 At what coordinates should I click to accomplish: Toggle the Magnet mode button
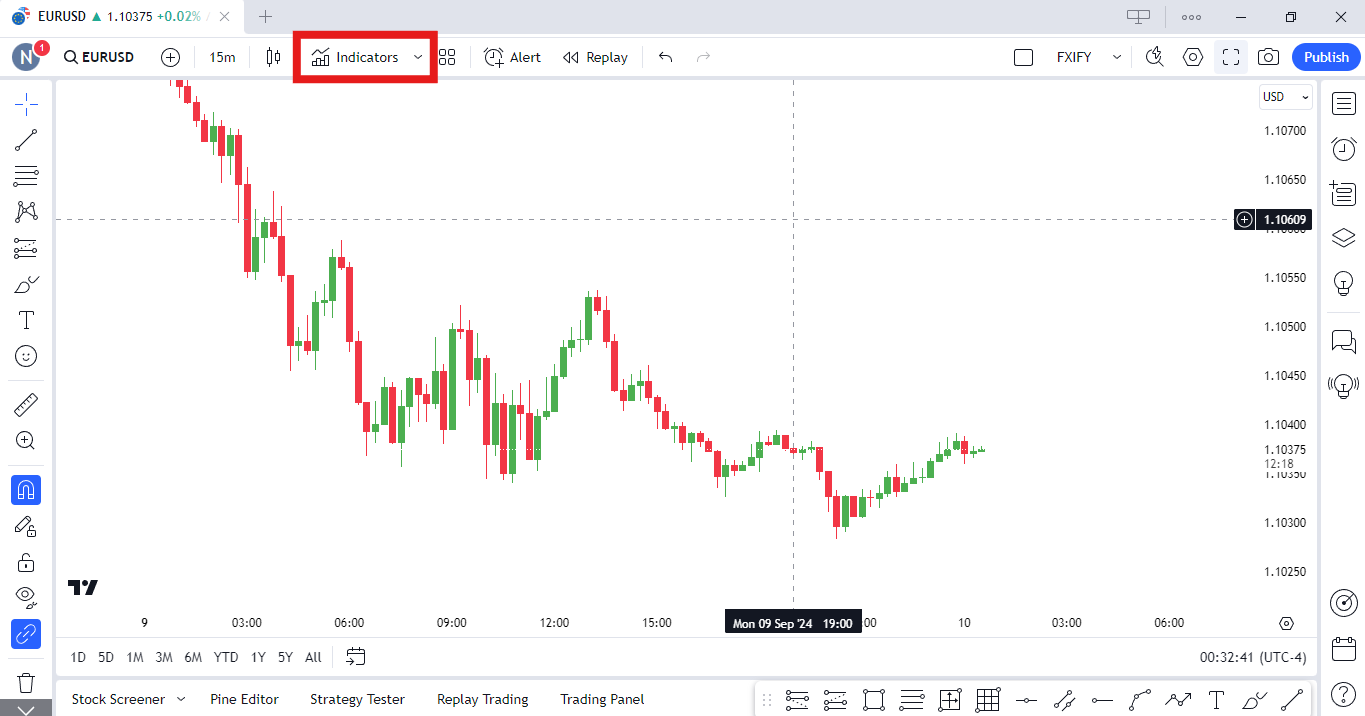click(x=26, y=490)
